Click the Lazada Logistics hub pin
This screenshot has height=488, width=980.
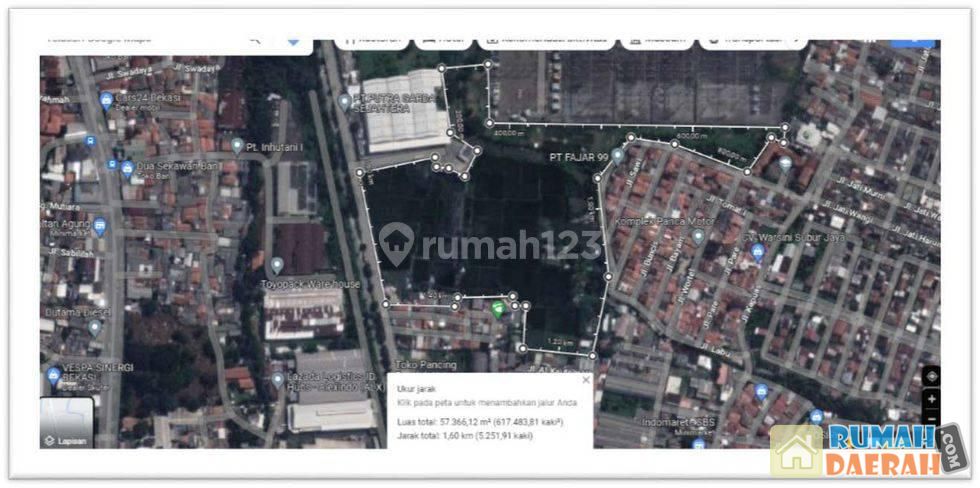pos(278,379)
